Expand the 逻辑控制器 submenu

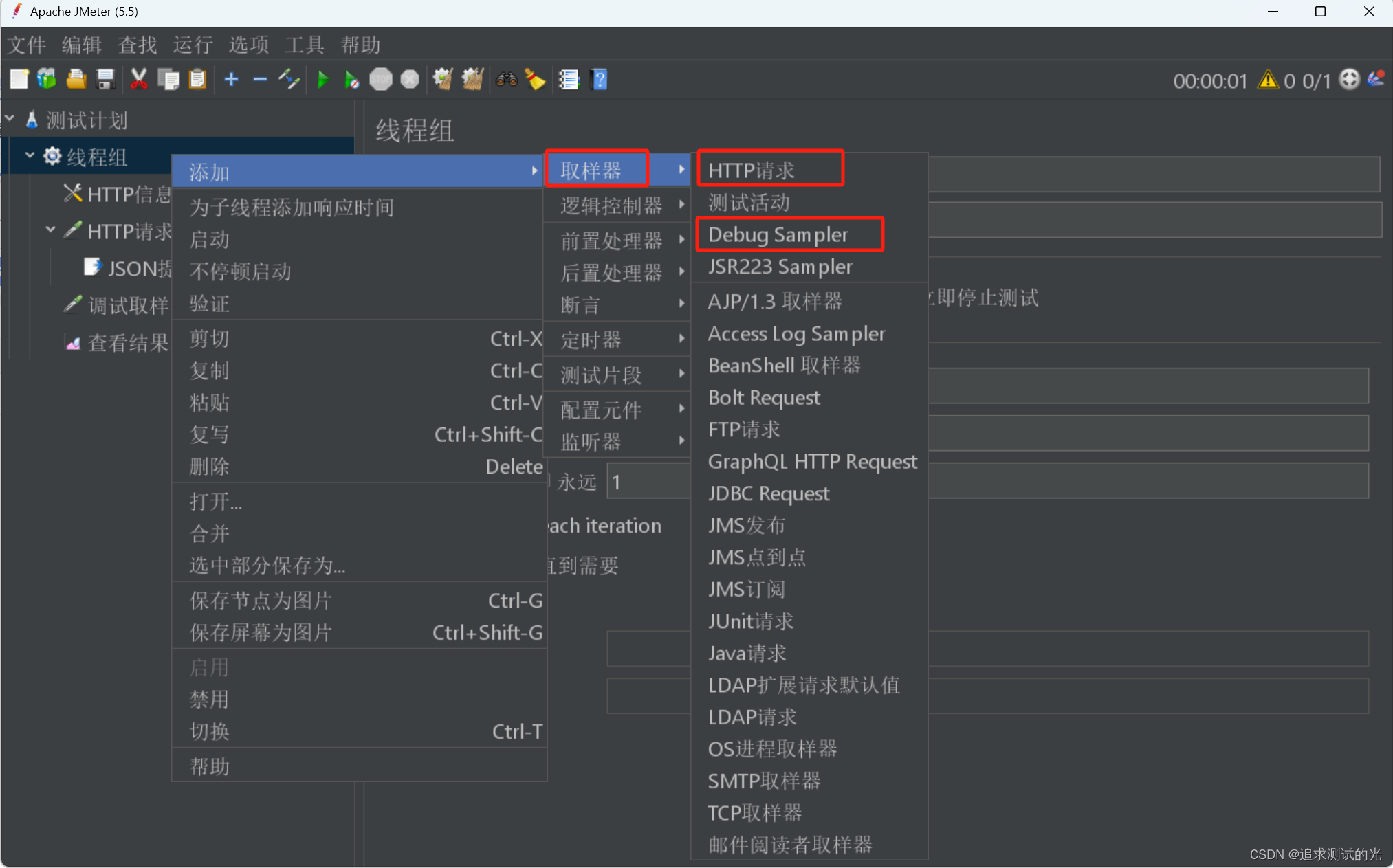618,205
